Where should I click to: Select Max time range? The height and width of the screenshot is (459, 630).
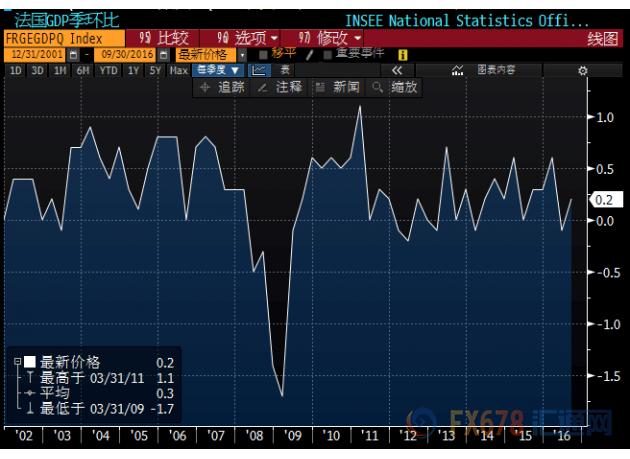pos(179,71)
